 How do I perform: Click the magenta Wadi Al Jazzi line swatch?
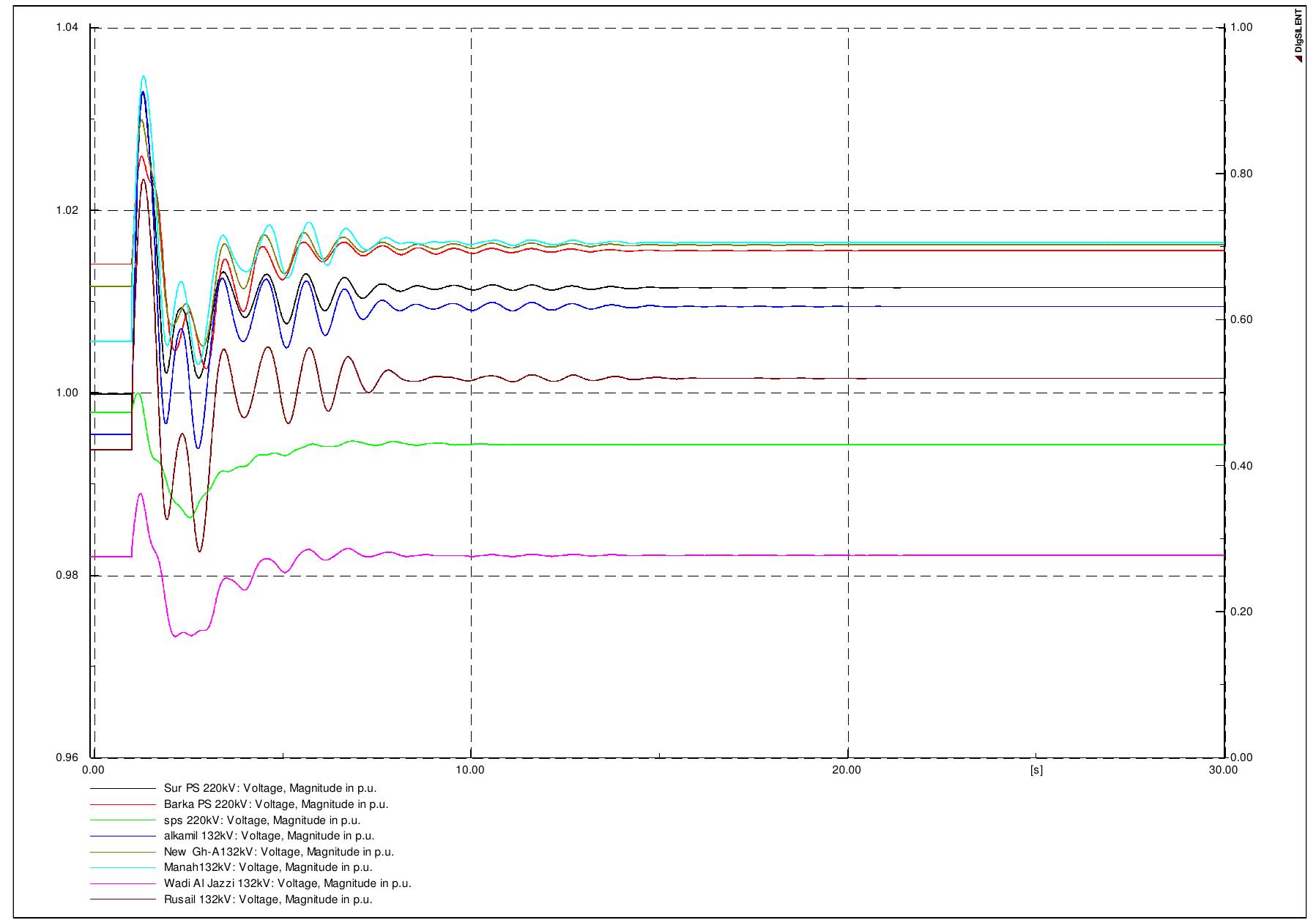[123, 884]
